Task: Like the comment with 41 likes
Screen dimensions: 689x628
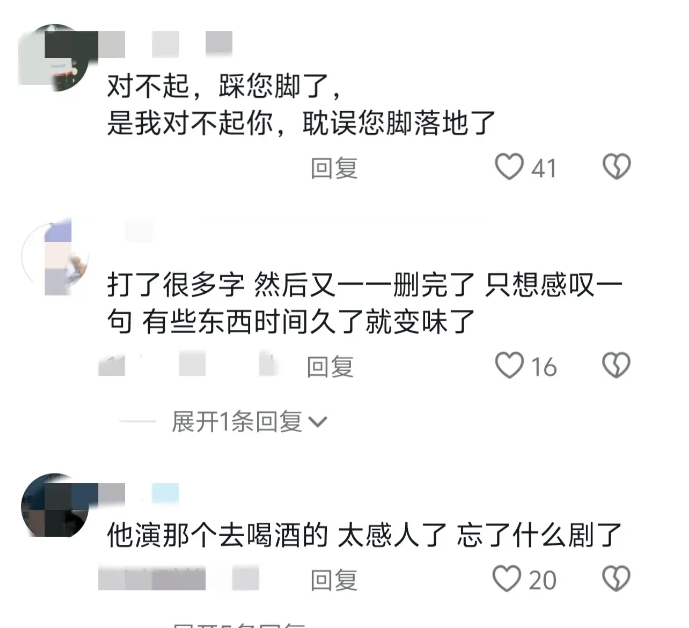Action: [x=509, y=167]
